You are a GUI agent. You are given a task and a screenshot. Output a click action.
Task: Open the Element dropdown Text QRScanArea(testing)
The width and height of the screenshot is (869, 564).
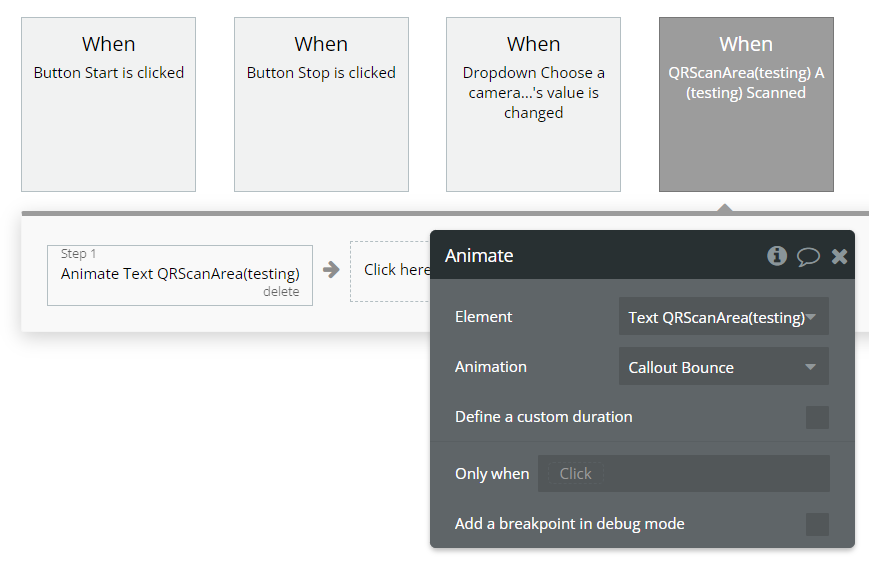click(723, 317)
